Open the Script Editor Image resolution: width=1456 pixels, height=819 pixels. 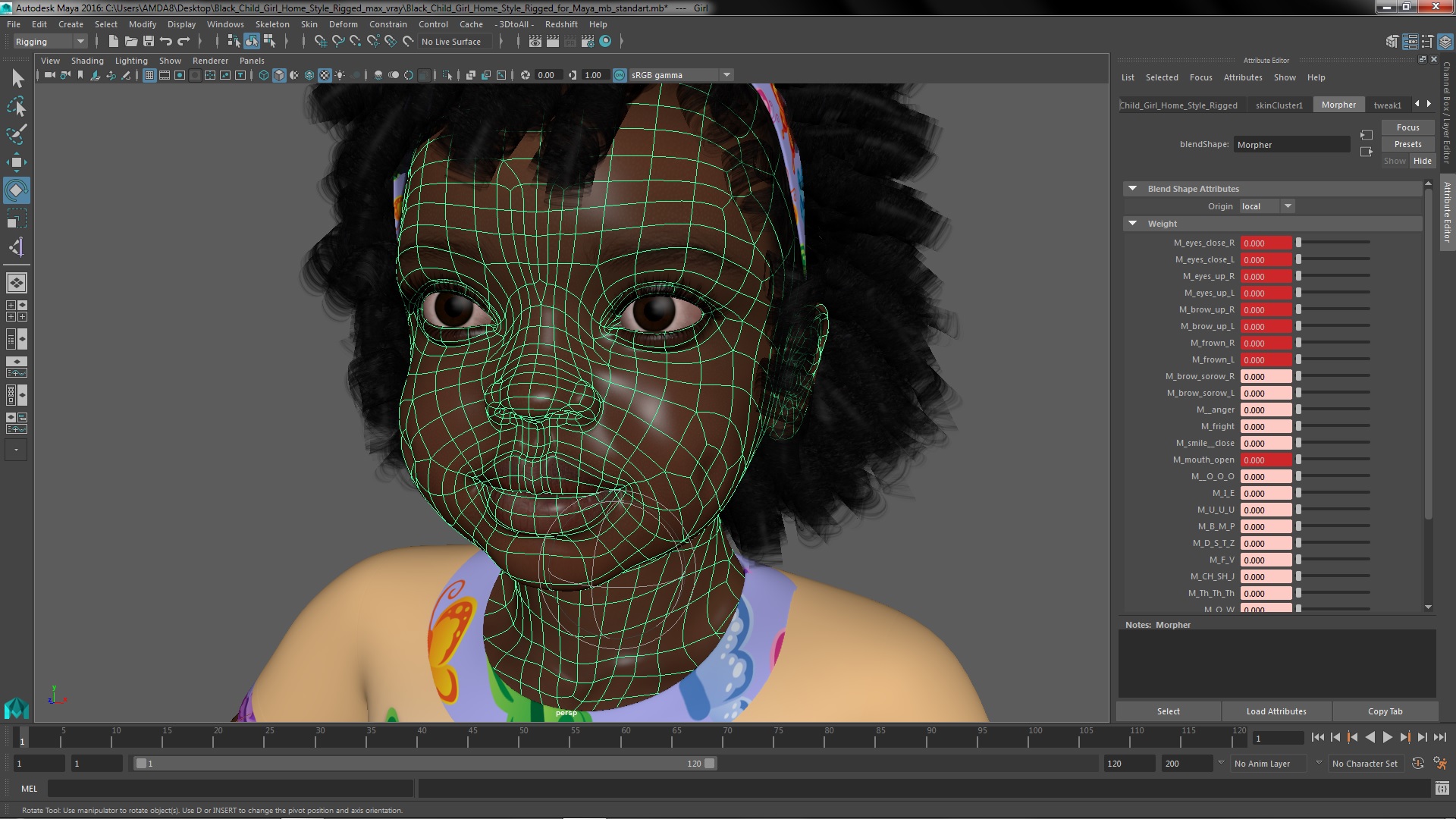pyautogui.click(x=1442, y=789)
